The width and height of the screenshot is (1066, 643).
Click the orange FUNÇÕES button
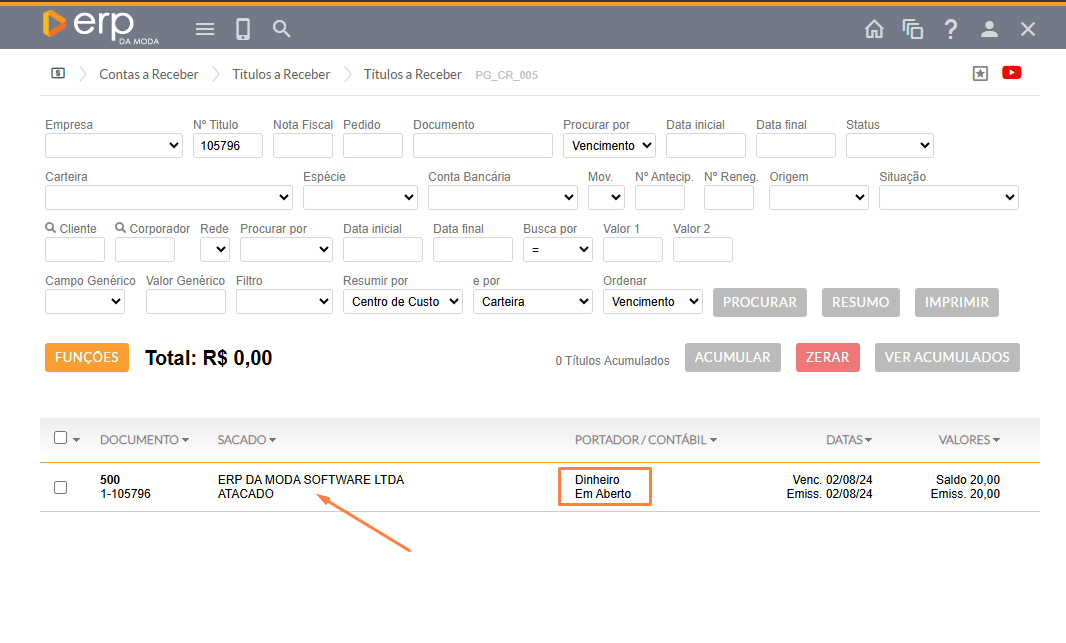87,357
